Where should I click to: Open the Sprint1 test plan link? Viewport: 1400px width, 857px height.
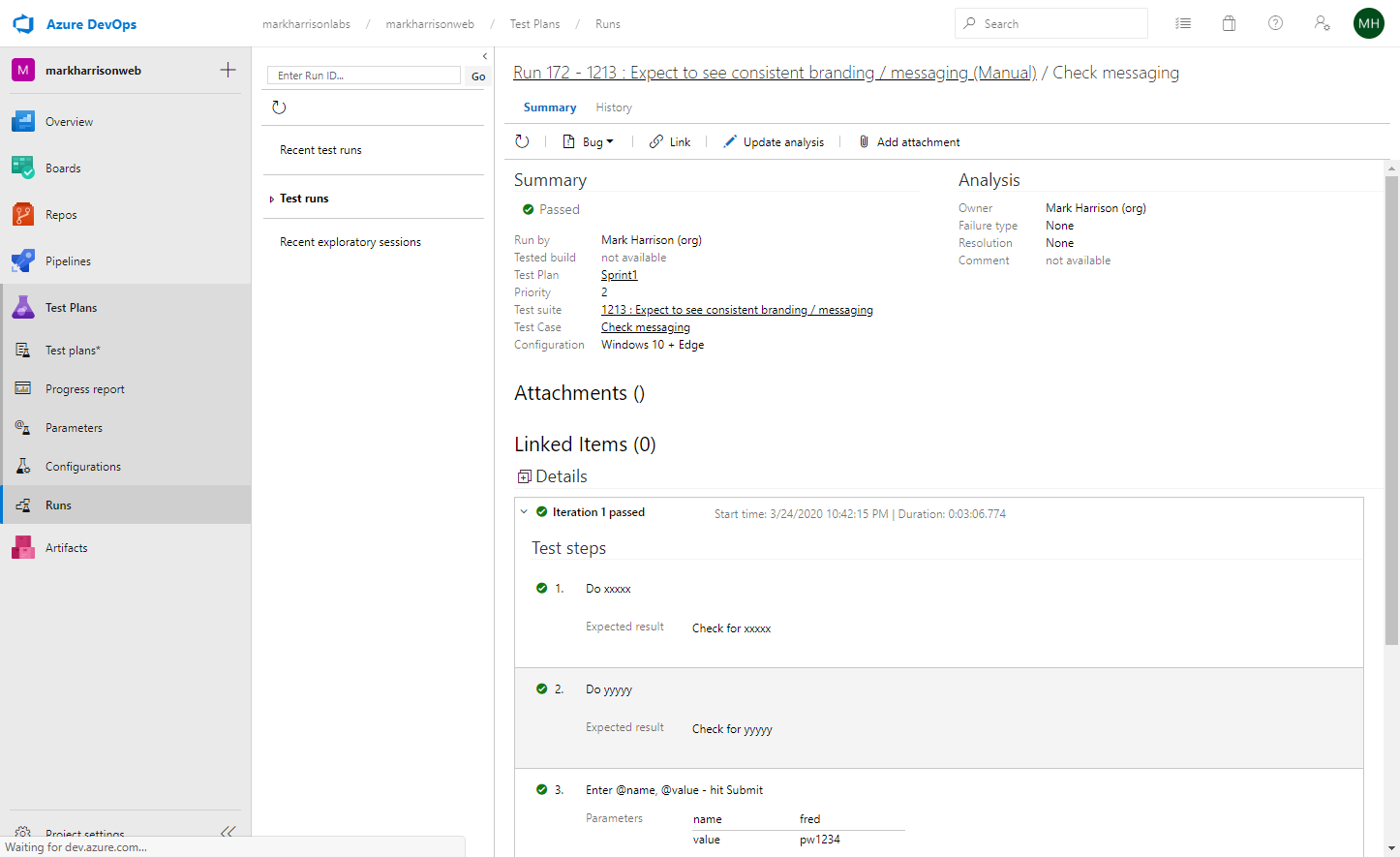(619, 275)
